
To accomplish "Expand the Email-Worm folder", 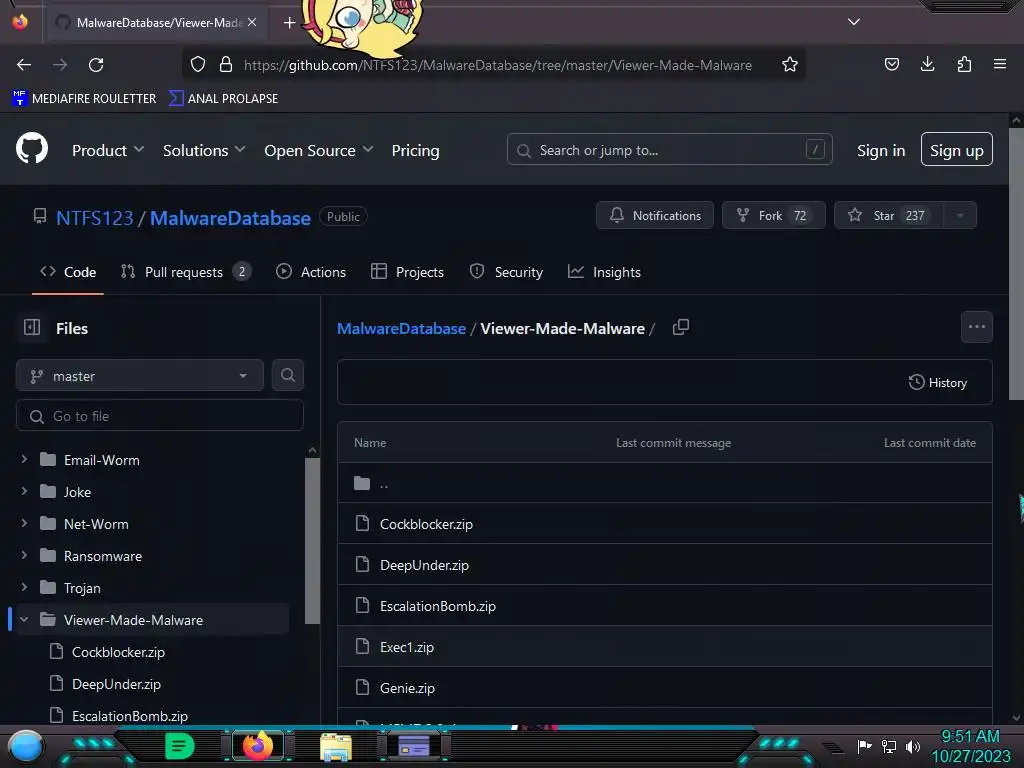I will click(x=24, y=459).
